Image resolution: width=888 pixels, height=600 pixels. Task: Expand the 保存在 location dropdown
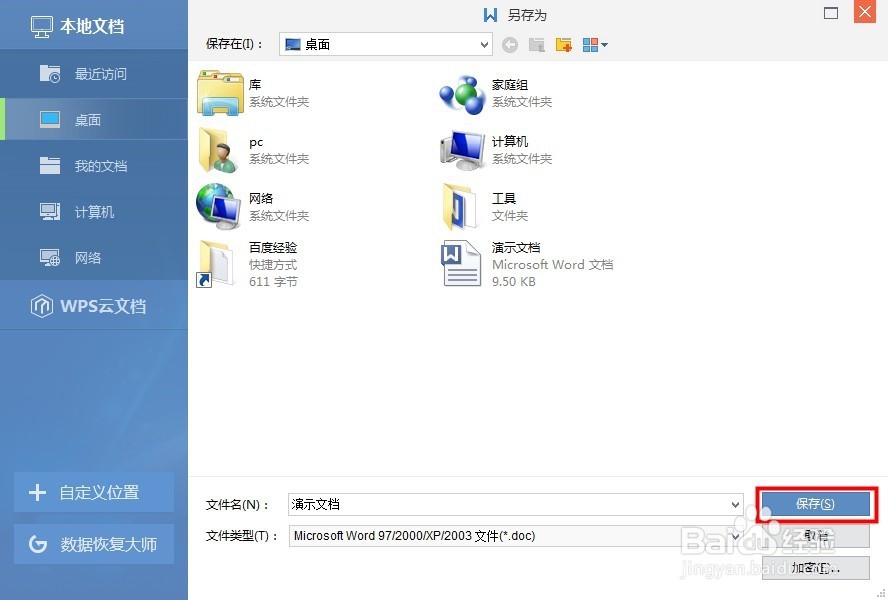pos(483,44)
